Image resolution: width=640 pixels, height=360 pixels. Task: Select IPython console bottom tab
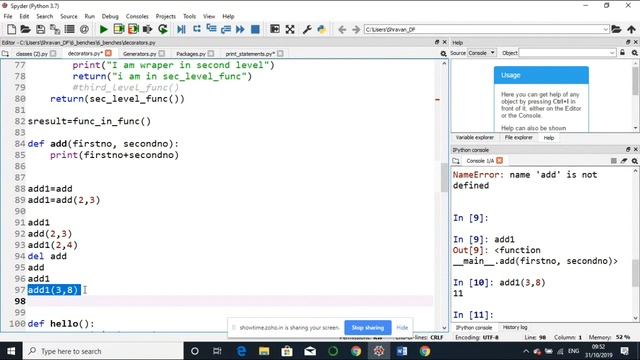473,327
